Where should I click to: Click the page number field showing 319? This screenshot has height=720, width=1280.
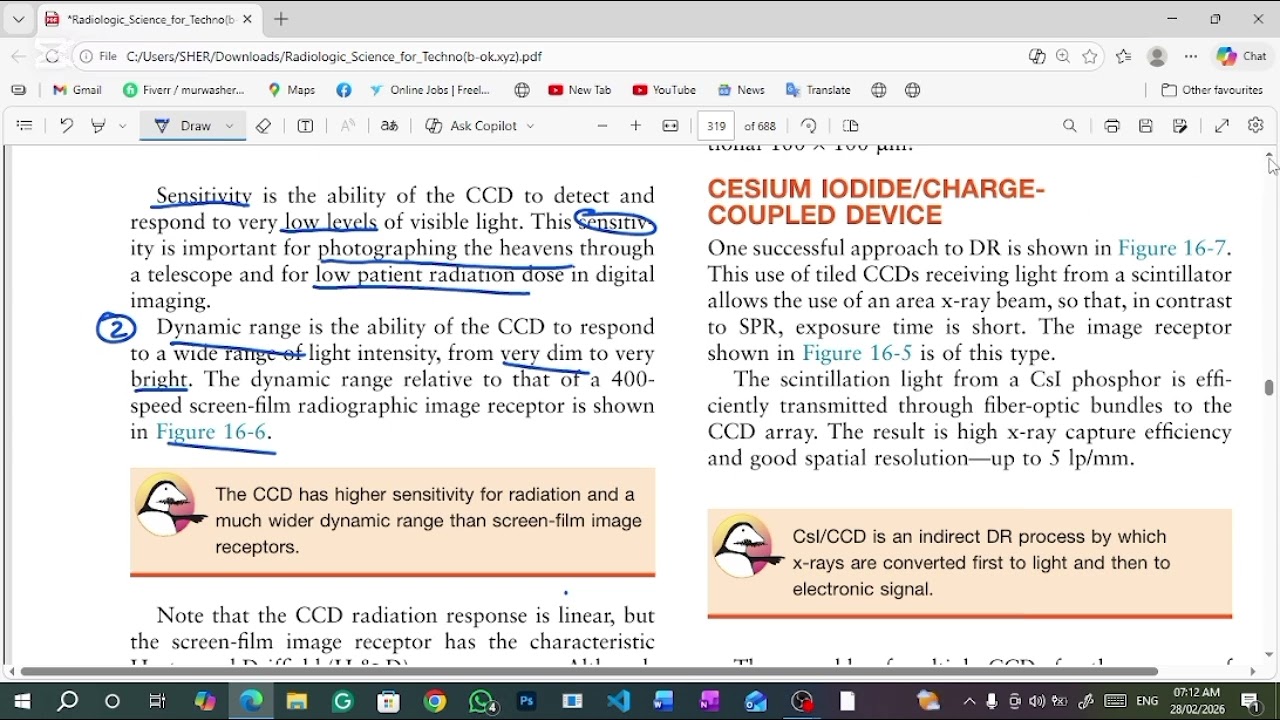click(x=716, y=126)
